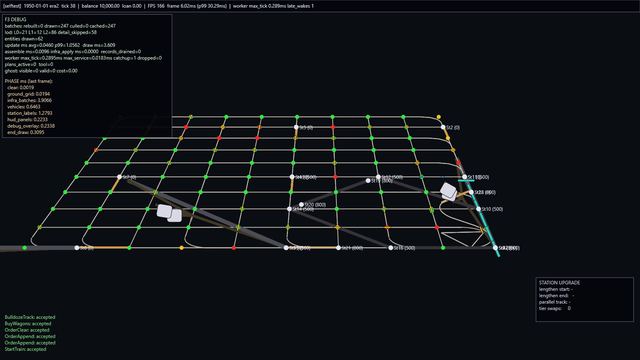Select the St21 (800) station marker
Viewport: 640px width, 360px height.
(x=338, y=248)
